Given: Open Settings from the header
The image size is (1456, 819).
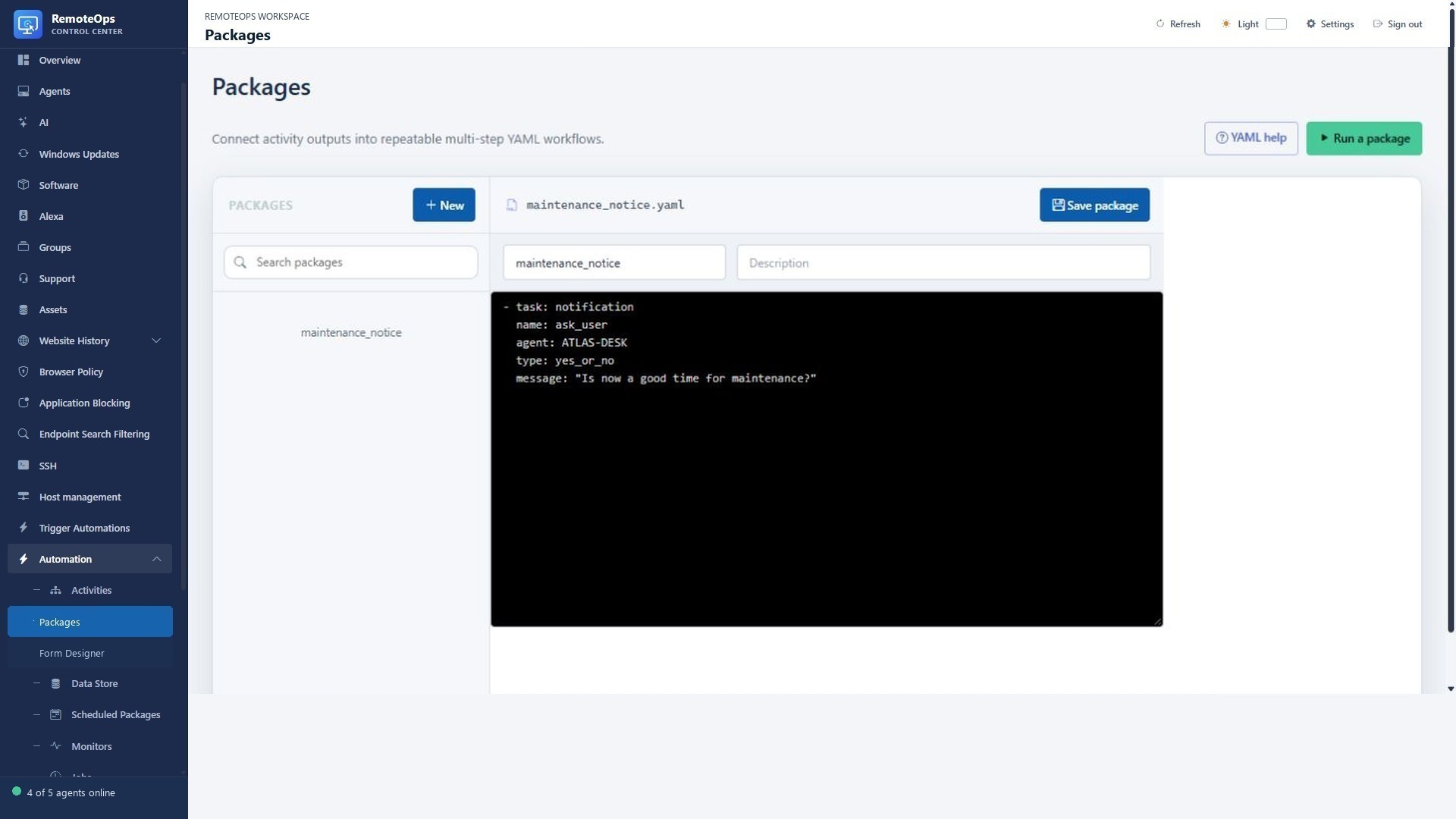Looking at the screenshot, I should [x=1329, y=24].
